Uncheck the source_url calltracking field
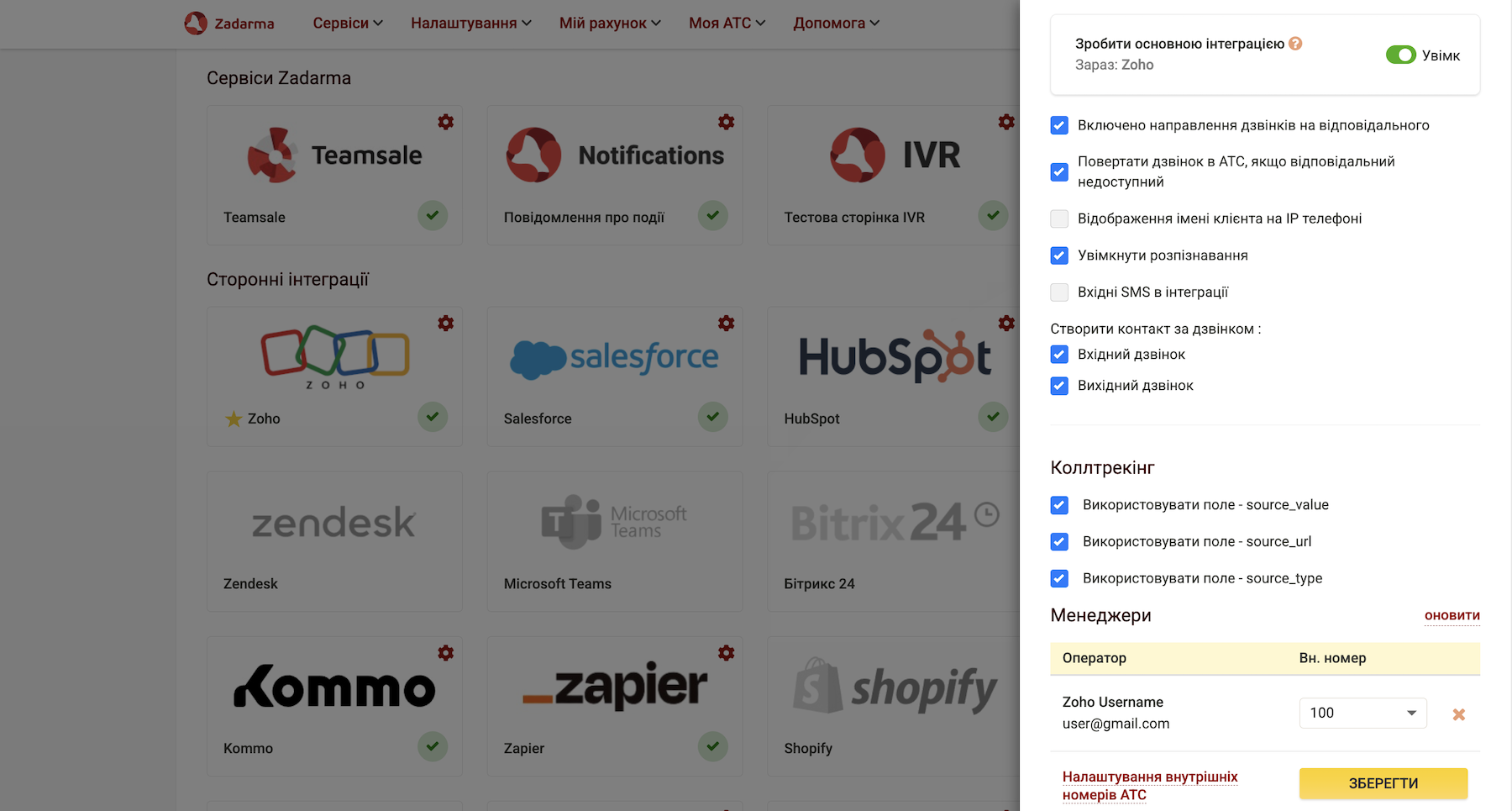This screenshot has height=811, width=1512. pos(1059,542)
